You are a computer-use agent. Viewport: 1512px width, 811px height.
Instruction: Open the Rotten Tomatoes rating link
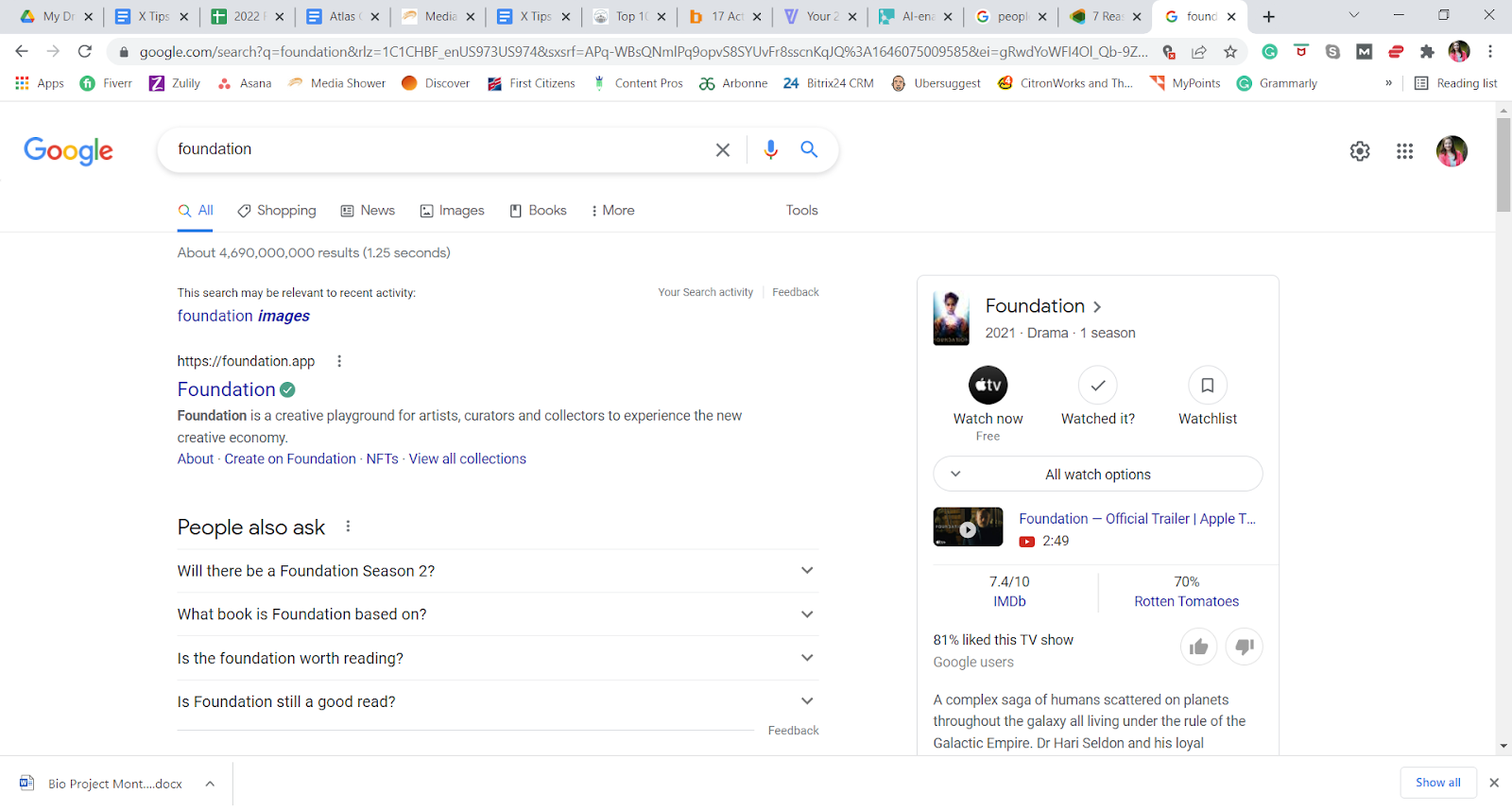pyautogui.click(x=1187, y=601)
